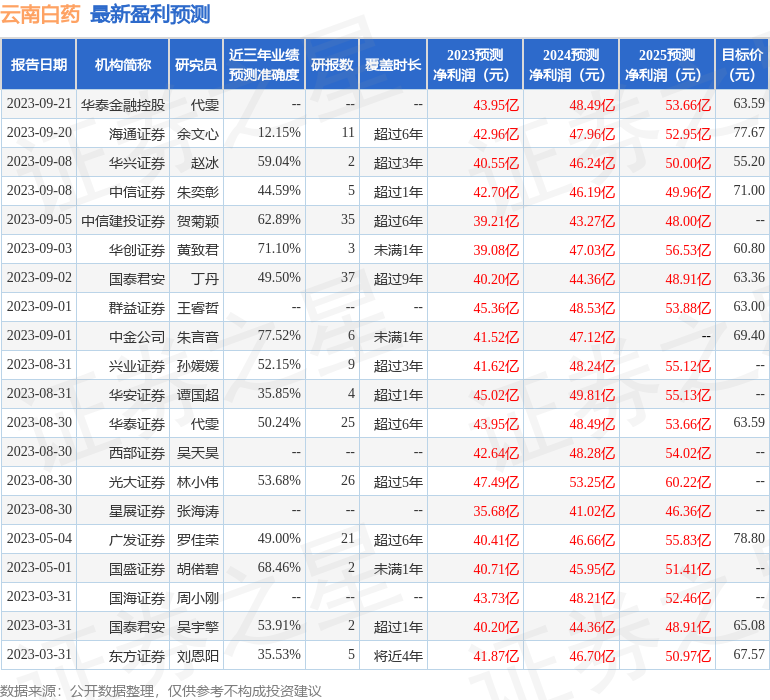The height and width of the screenshot is (700, 770).
Task: Click researcher 周小刚
Action: 198,597
